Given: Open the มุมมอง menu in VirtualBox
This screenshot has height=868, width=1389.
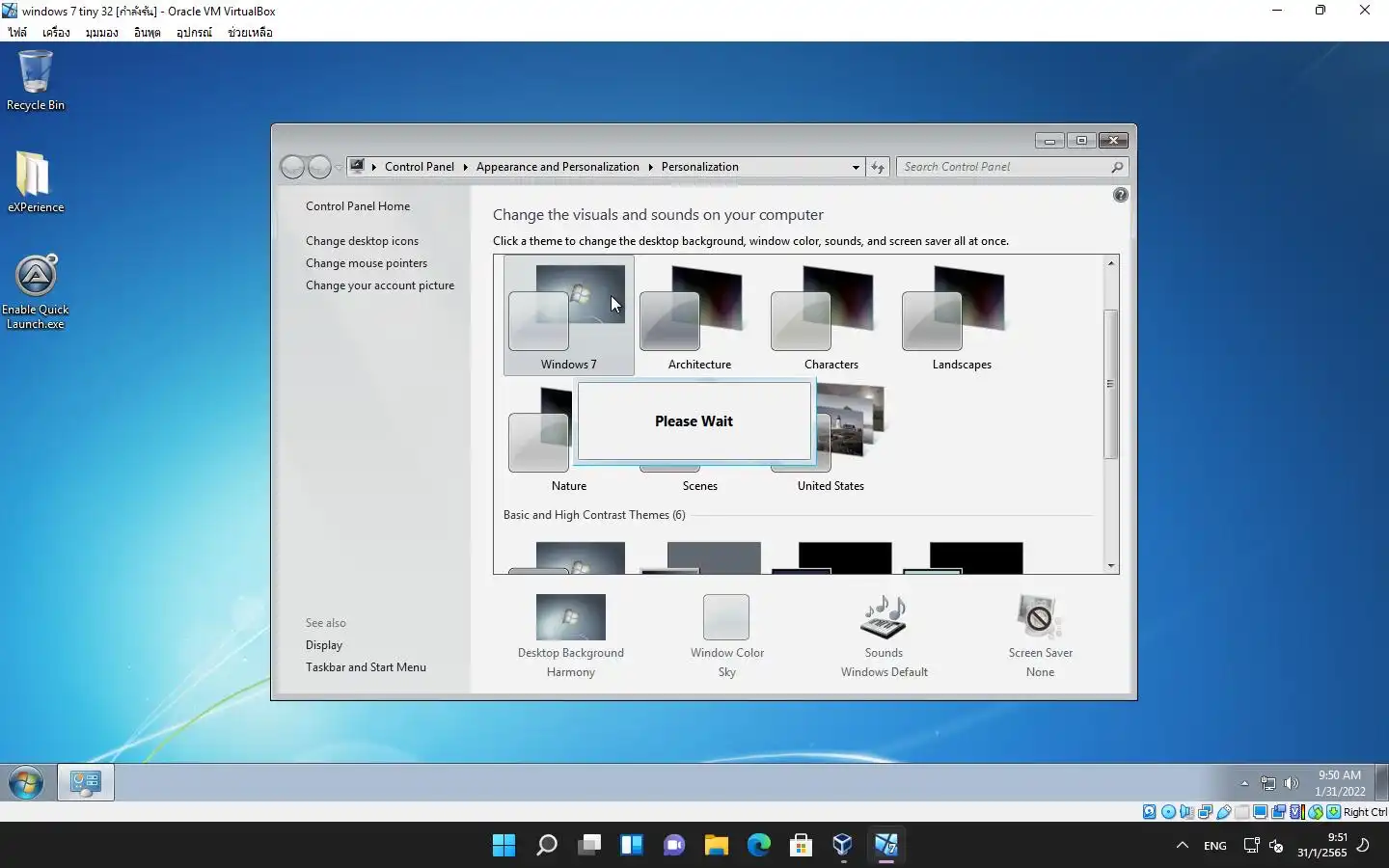Looking at the screenshot, I should 101,33.
